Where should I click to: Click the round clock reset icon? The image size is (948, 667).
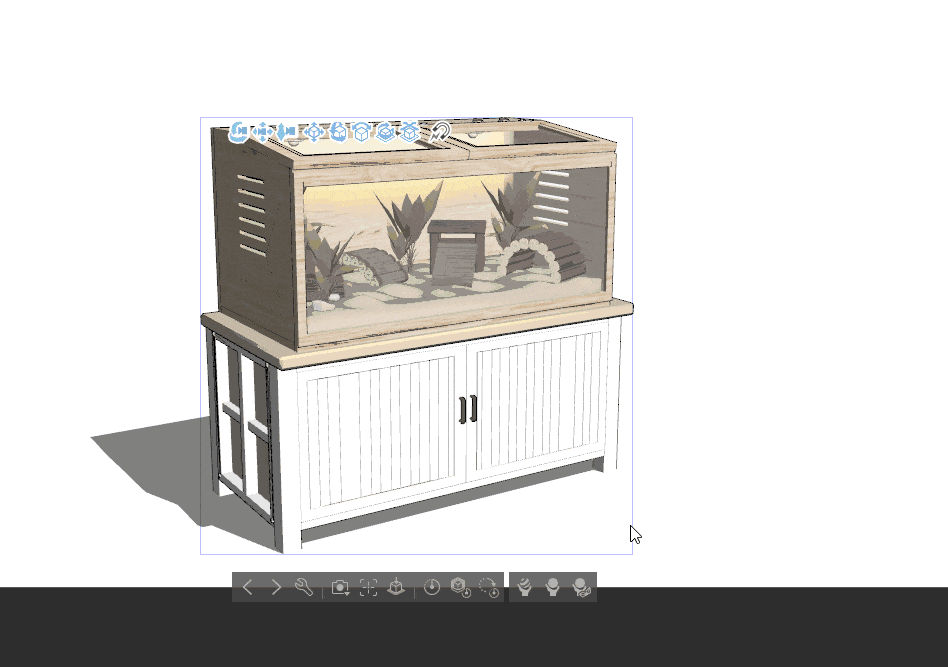432,588
